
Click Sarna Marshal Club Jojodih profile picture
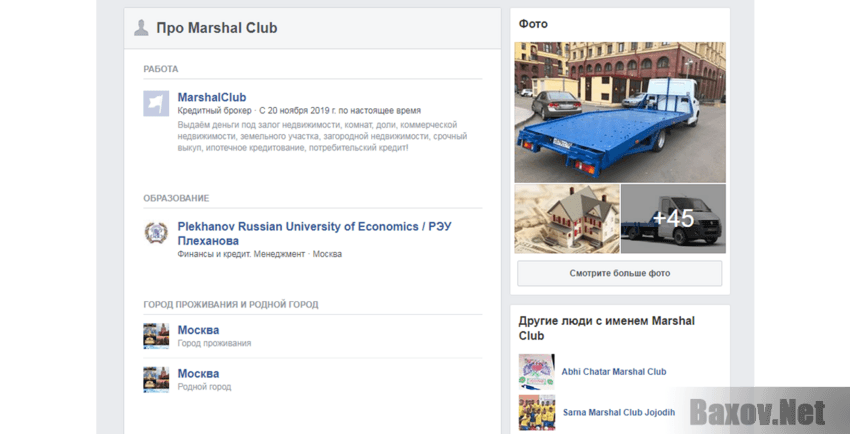(x=537, y=412)
